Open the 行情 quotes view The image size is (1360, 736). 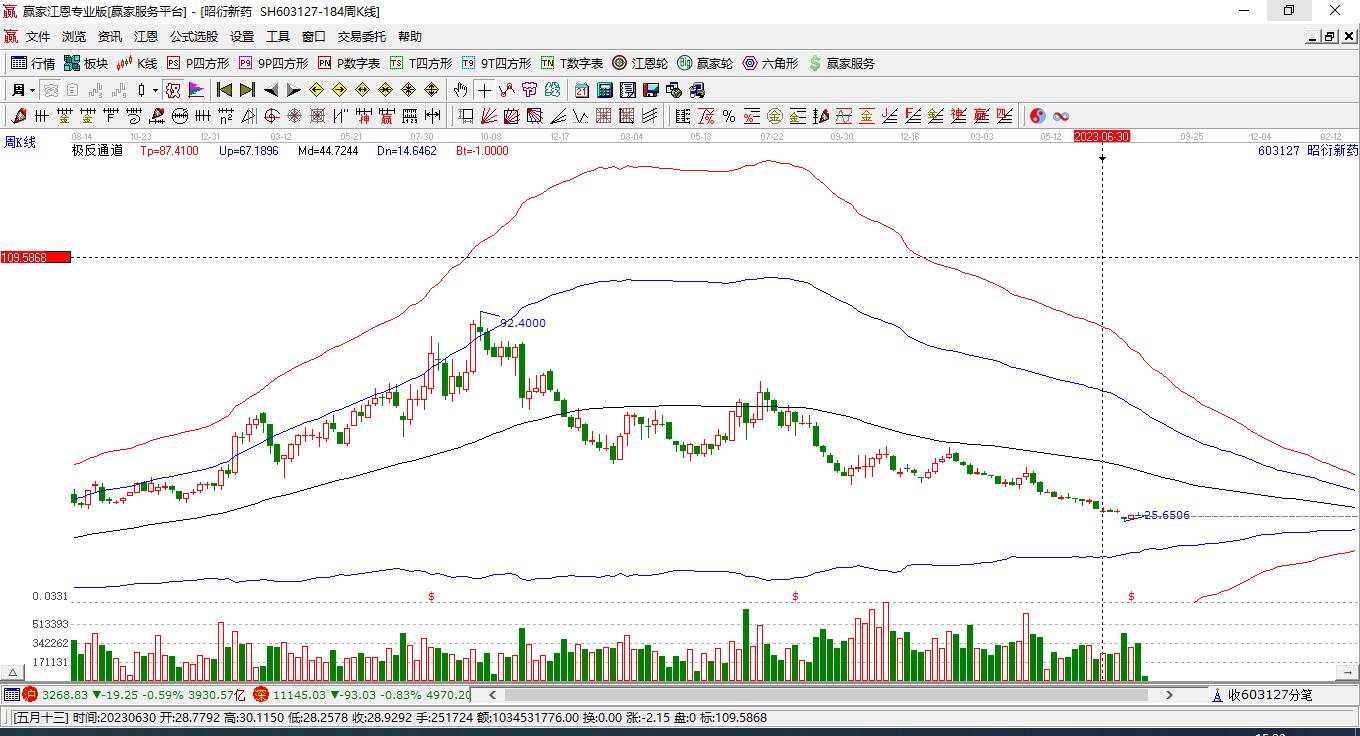point(33,63)
